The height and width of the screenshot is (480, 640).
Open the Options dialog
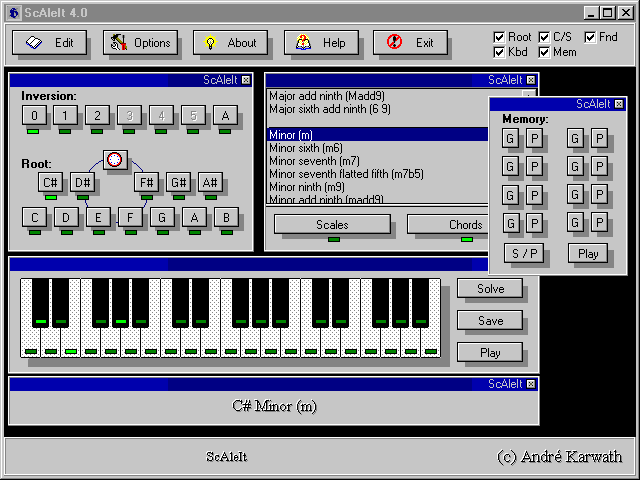(140, 43)
